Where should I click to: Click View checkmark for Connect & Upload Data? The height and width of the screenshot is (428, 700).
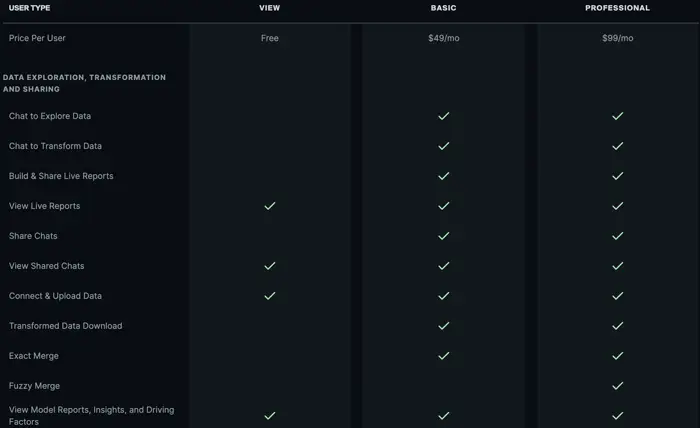click(269, 296)
